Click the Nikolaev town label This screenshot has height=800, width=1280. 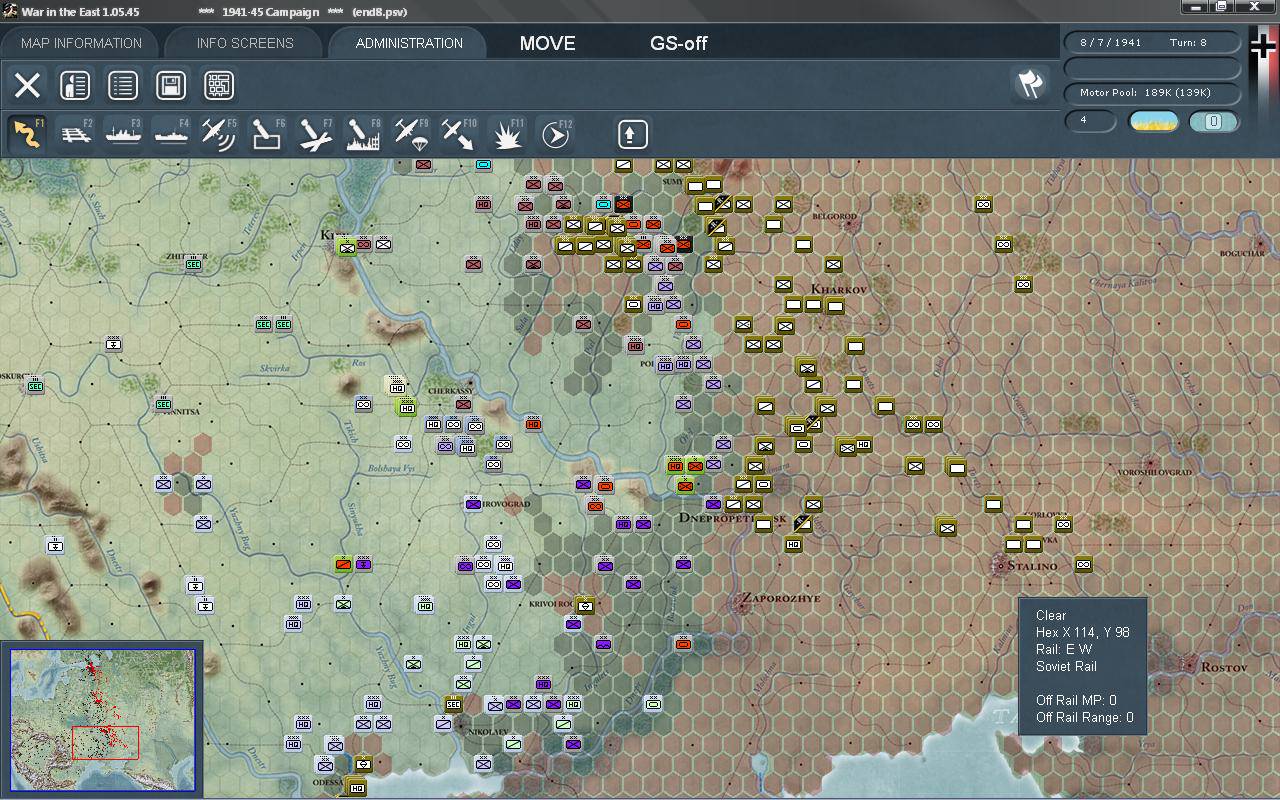(487, 731)
